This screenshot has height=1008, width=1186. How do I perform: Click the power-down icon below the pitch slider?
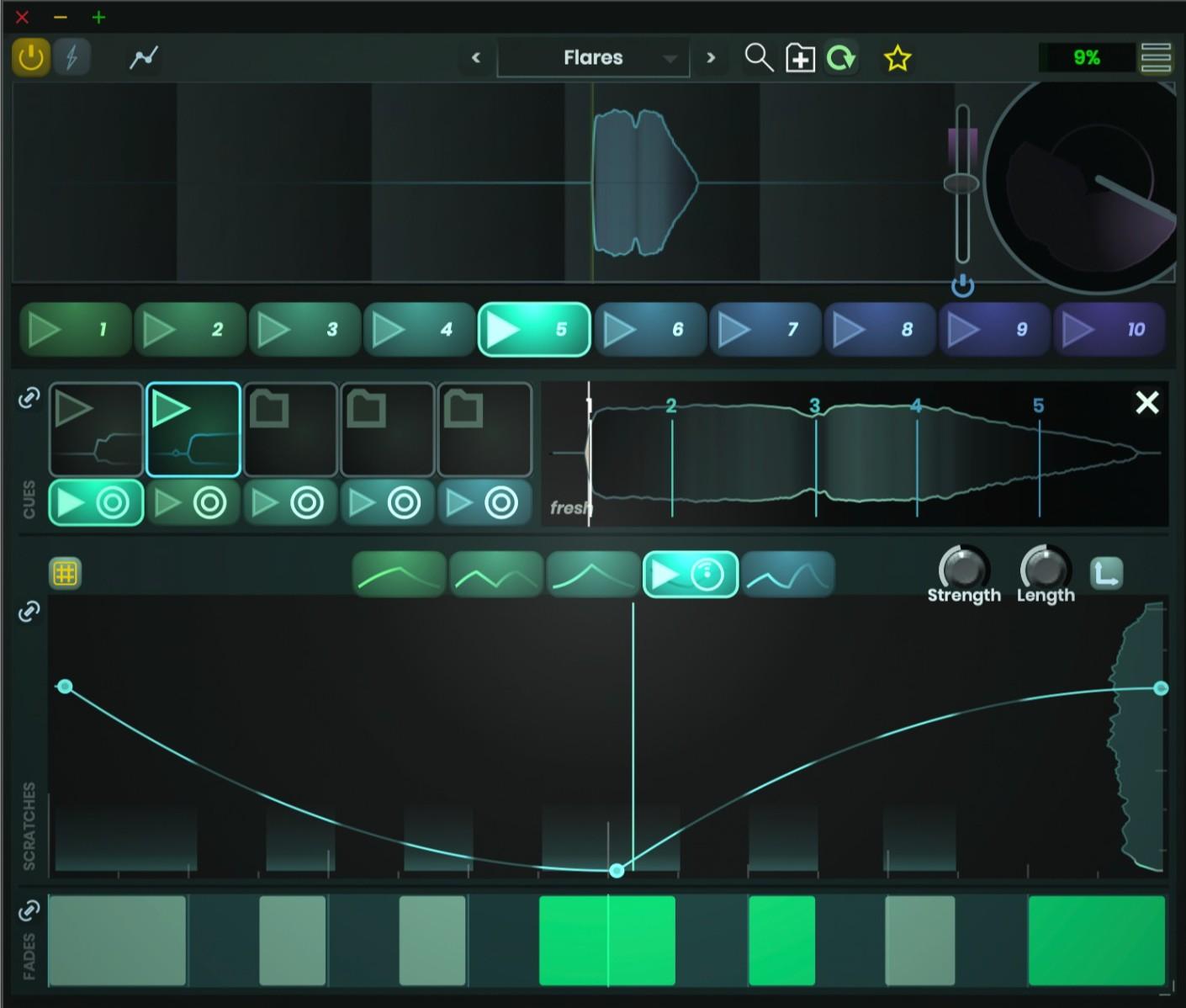pyautogui.click(x=963, y=287)
